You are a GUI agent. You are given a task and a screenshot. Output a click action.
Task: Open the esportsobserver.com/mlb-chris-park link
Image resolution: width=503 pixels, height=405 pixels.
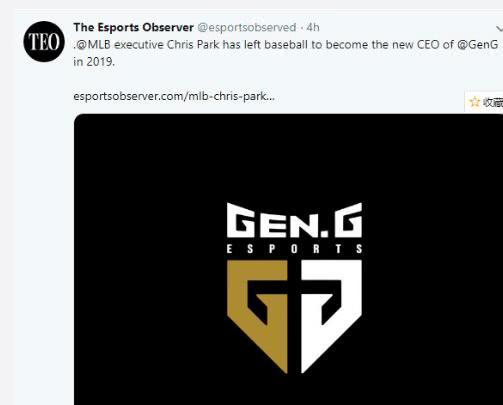click(174, 96)
